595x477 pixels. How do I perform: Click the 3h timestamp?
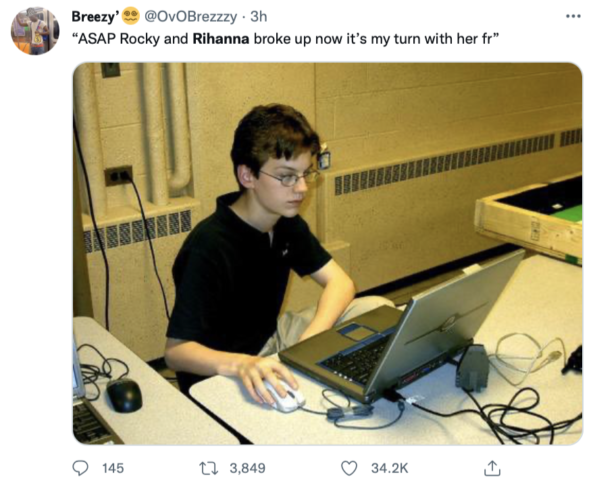(x=258, y=16)
